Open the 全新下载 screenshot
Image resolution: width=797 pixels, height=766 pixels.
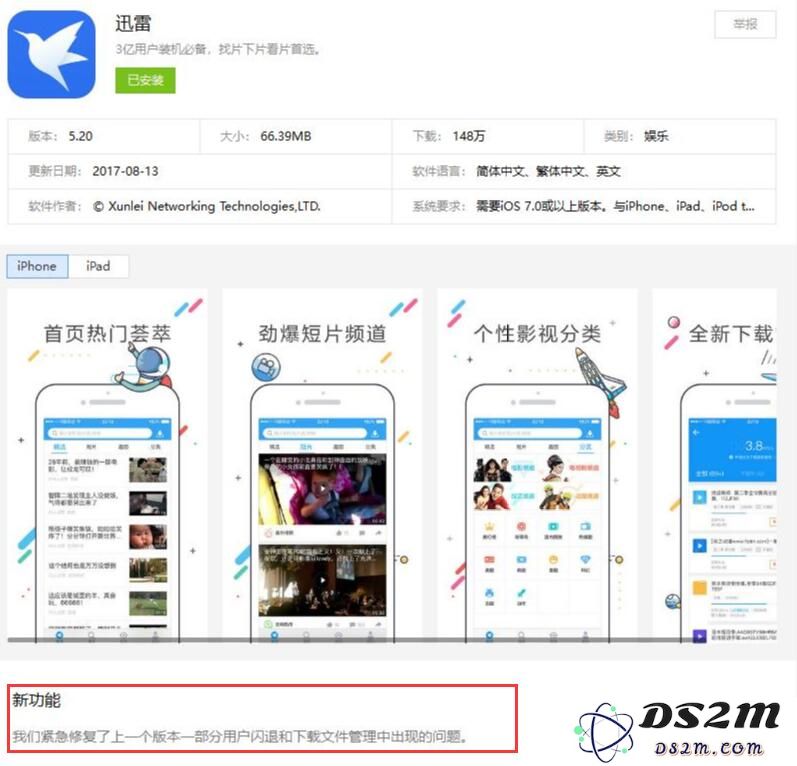pyautogui.click(x=714, y=466)
